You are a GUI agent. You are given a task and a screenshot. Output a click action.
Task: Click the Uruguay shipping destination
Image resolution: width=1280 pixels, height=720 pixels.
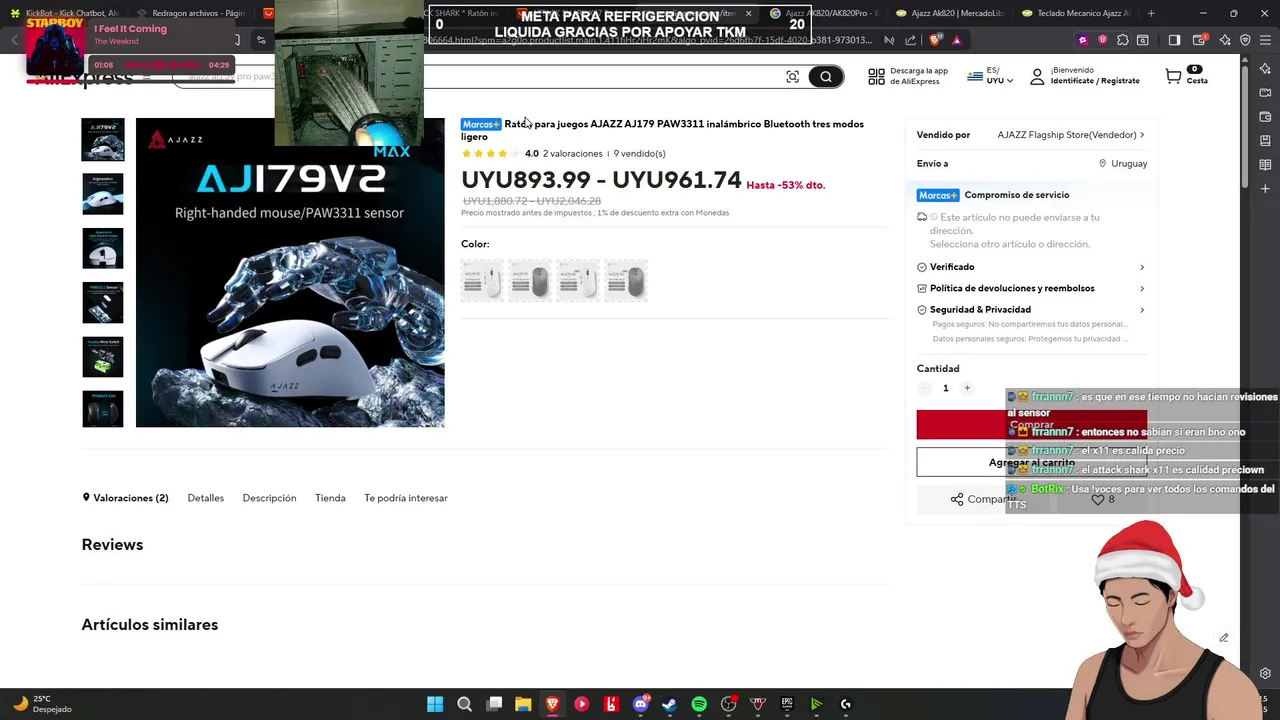click(x=1123, y=163)
